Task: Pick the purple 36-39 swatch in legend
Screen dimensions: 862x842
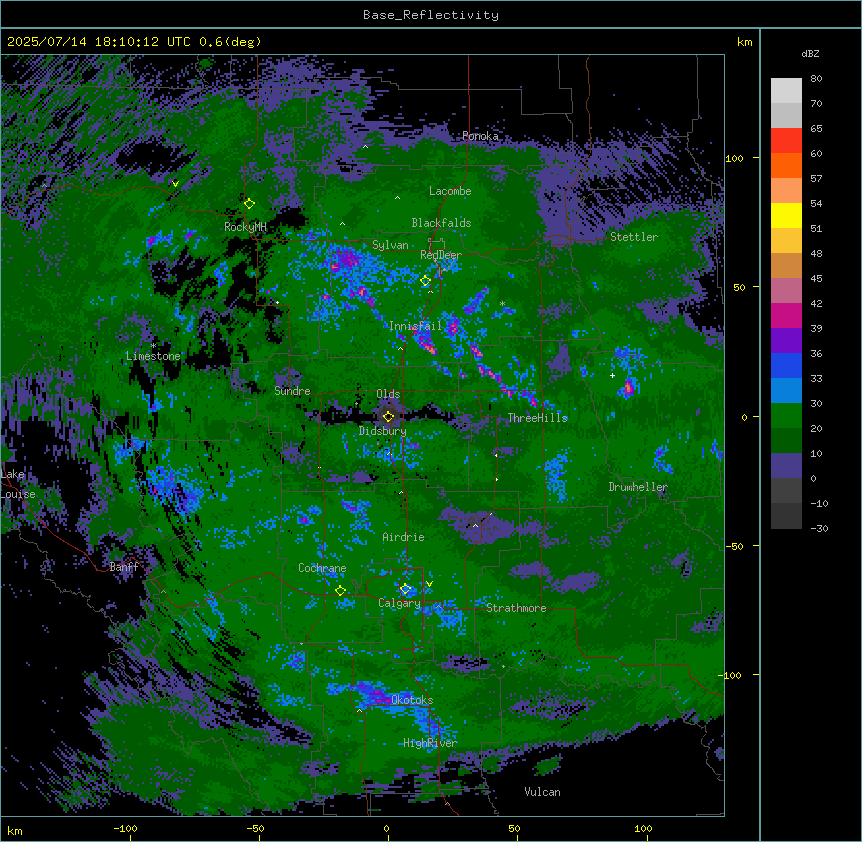Action: point(786,341)
